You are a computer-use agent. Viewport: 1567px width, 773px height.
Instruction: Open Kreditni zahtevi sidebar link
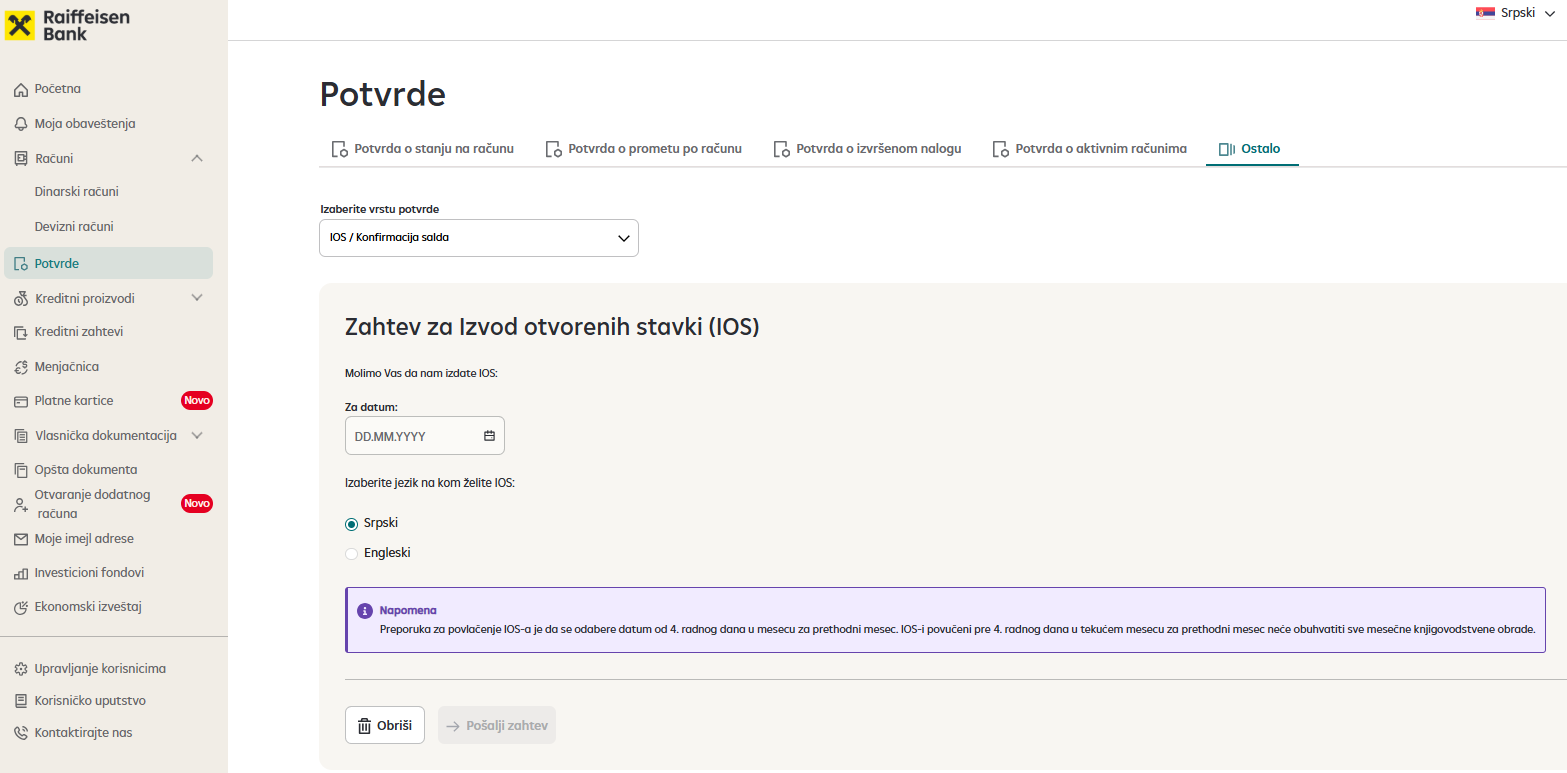click(x=79, y=332)
